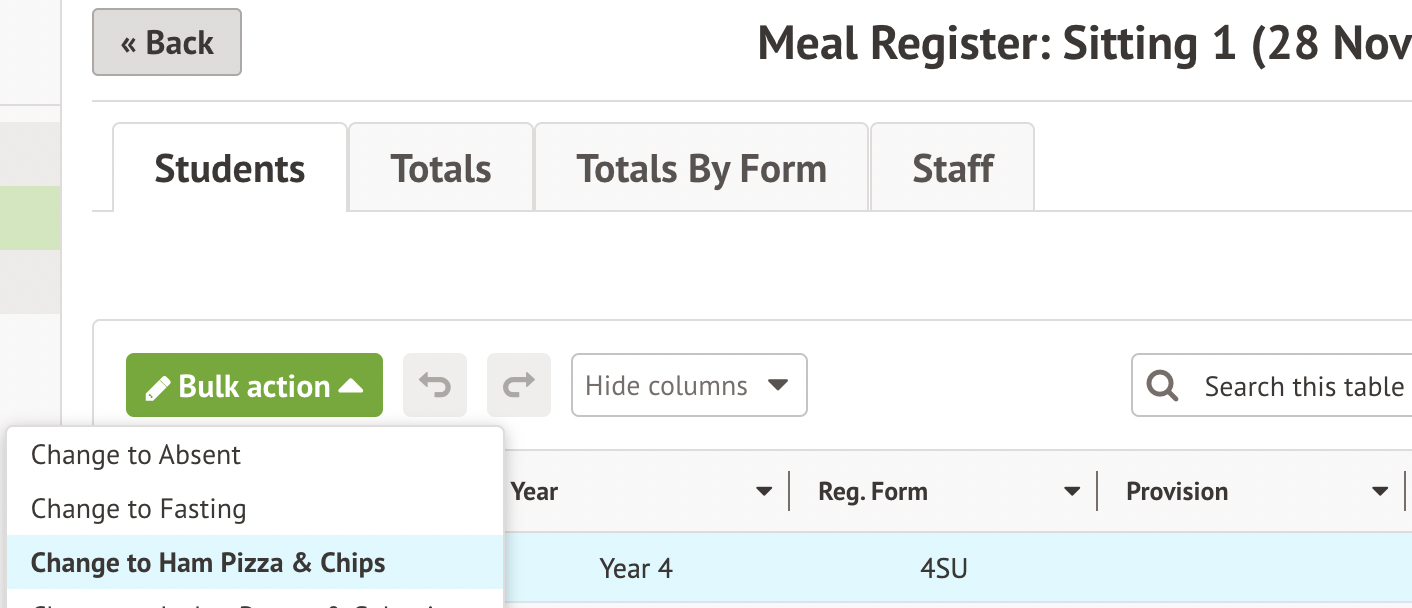
Task: Open the Provision column filter arrow
Action: pyautogui.click(x=1380, y=491)
